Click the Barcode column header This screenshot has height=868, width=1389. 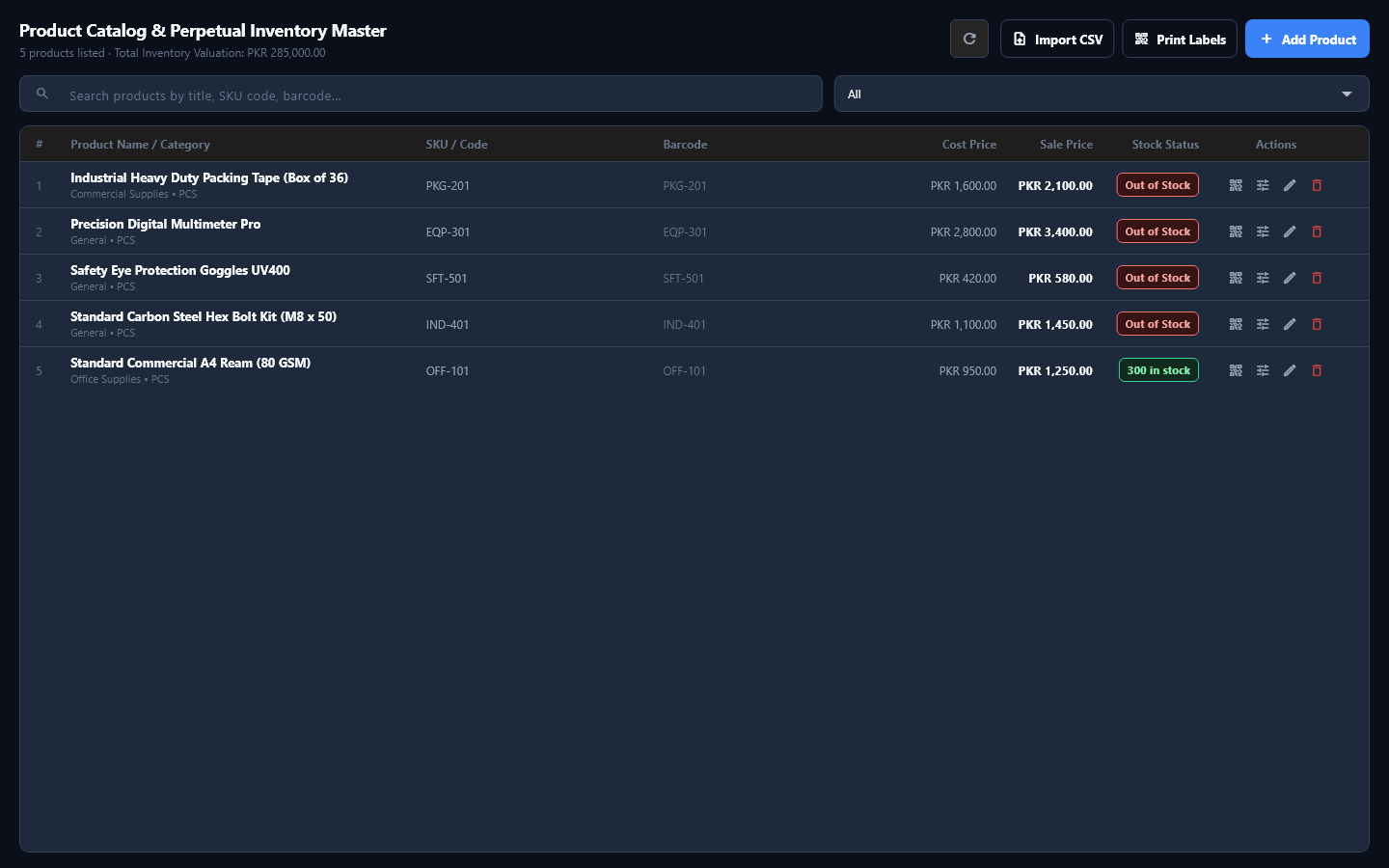coord(685,145)
